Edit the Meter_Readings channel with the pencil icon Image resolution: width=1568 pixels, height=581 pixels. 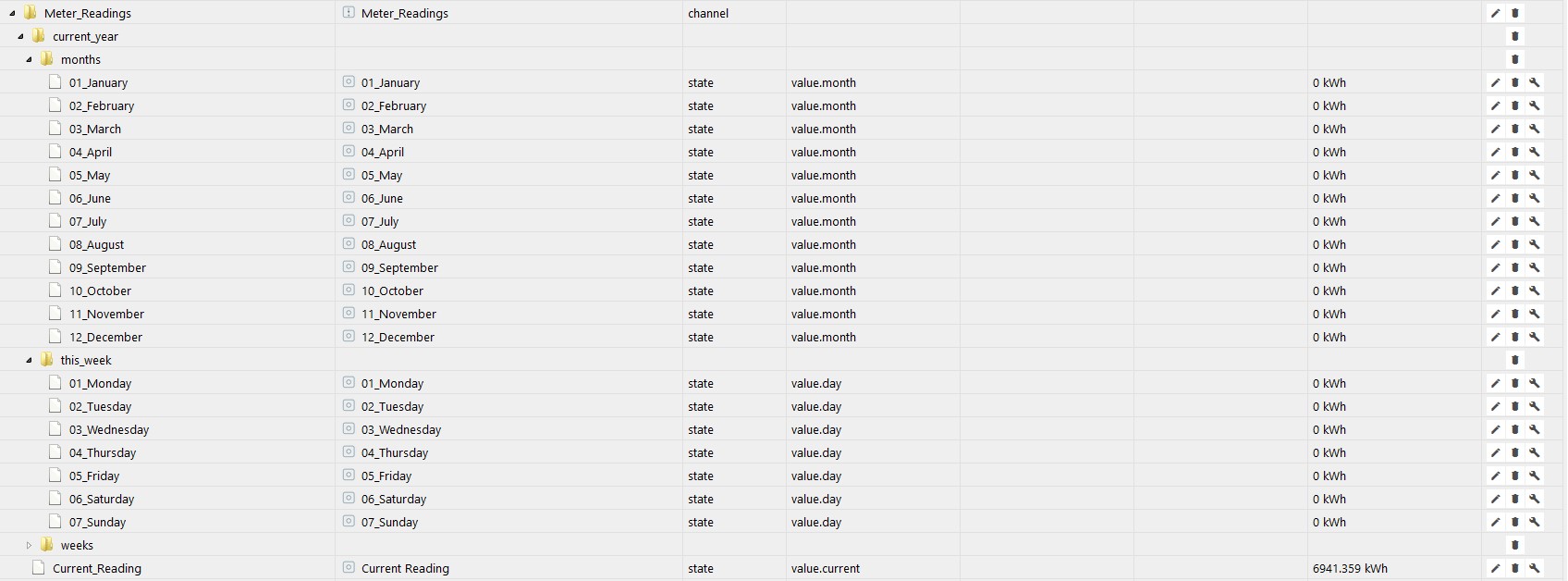pyautogui.click(x=1495, y=13)
